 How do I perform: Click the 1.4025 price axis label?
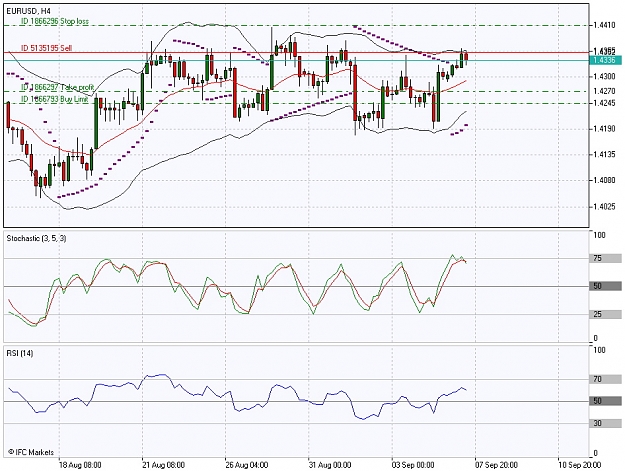click(x=604, y=207)
